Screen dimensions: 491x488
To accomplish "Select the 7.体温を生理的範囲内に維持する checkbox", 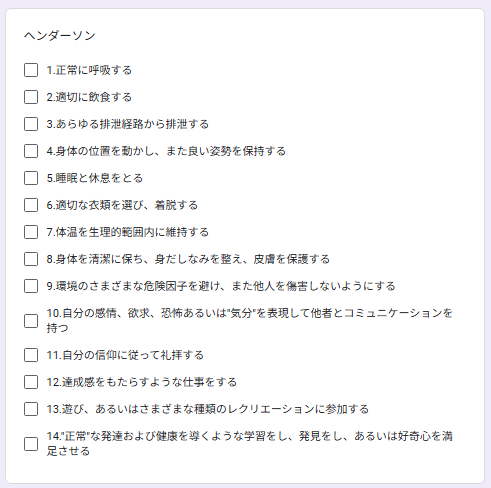I will click(x=31, y=232).
